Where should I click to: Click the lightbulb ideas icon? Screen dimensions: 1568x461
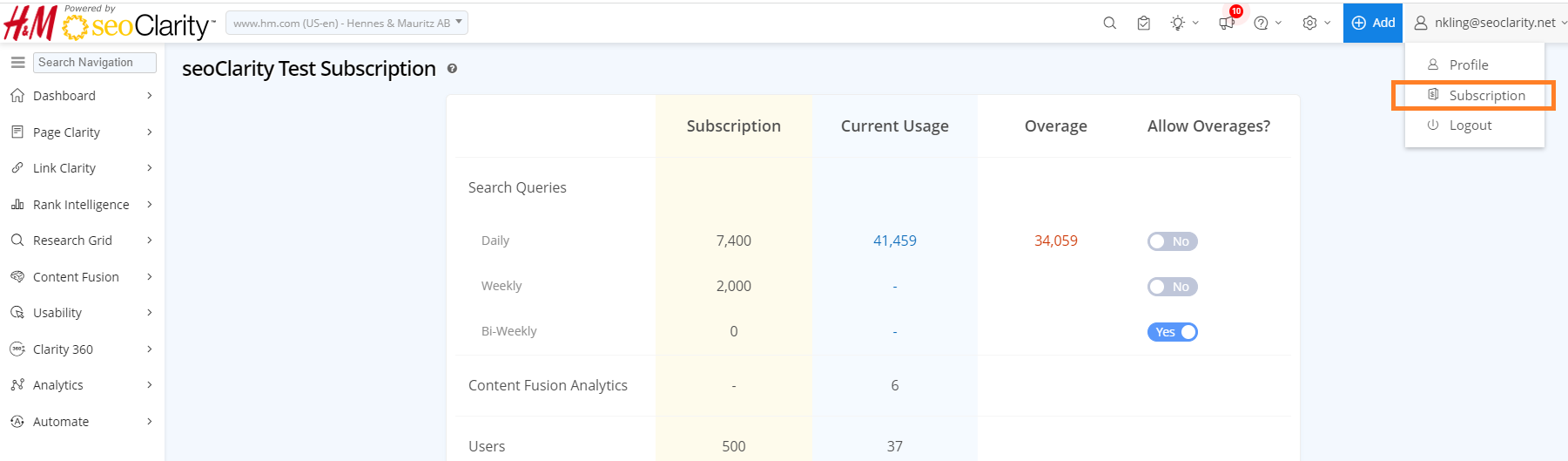[x=1178, y=24]
